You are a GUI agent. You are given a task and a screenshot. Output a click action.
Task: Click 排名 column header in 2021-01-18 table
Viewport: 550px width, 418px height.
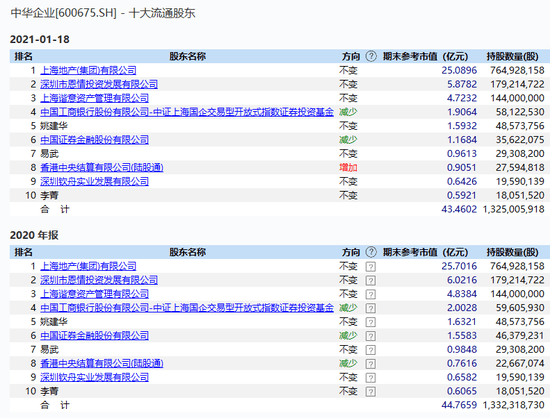[x=23, y=56]
